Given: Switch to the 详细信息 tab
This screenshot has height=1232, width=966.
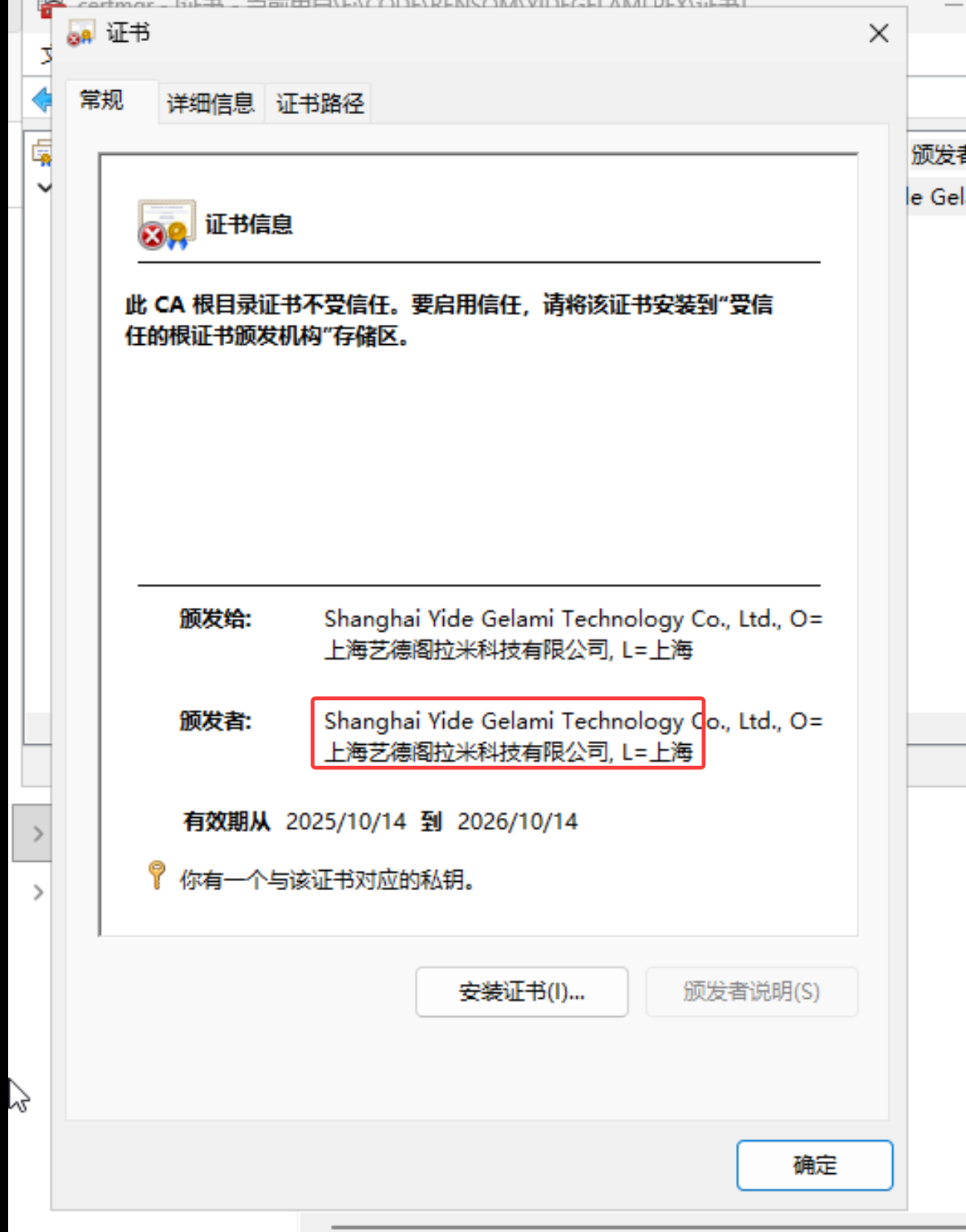Looking at the screenshot, I should 211,103.
